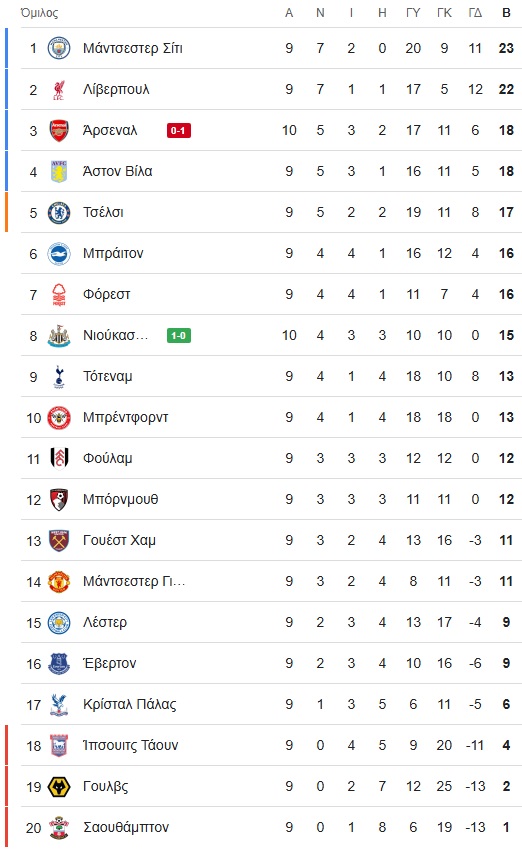The width and height of the screenshot is (522, 857).
Task: Click the Leicester club crest icon
Action: click(59, 623)
